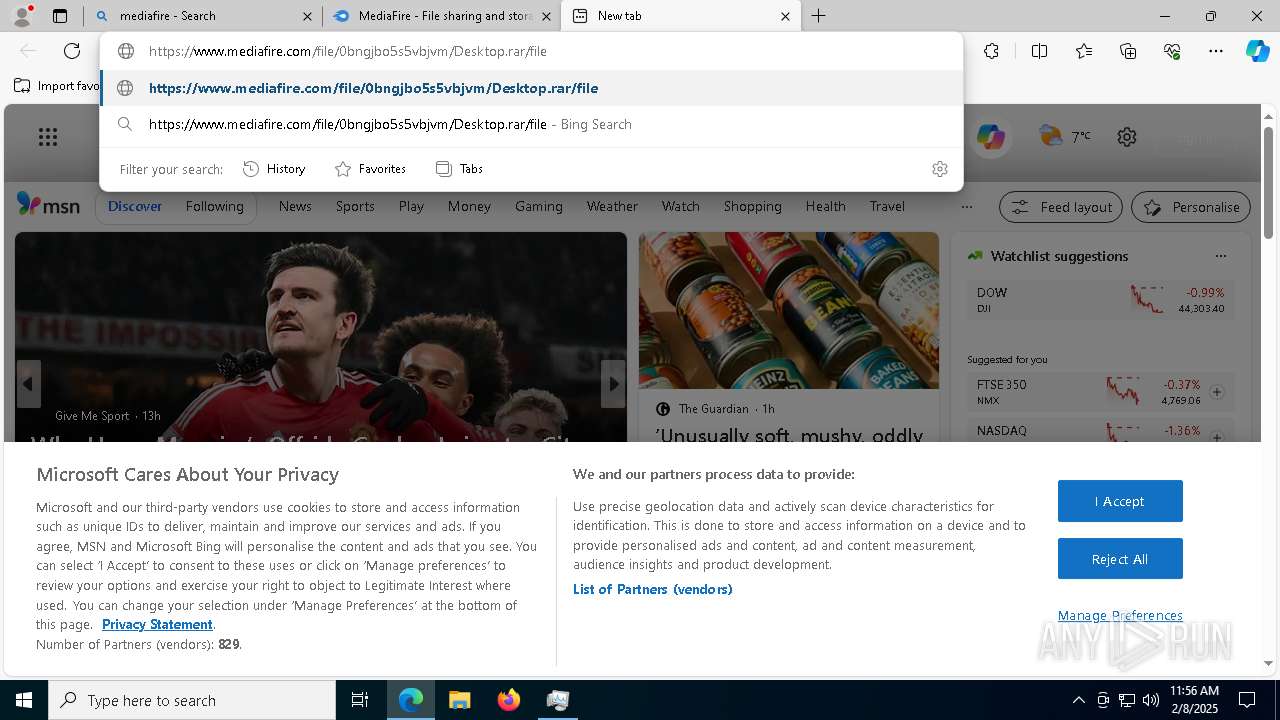Open Manage Preferences link
This screenshot has width=1280, height=720.
click(x=1120, y=615)
